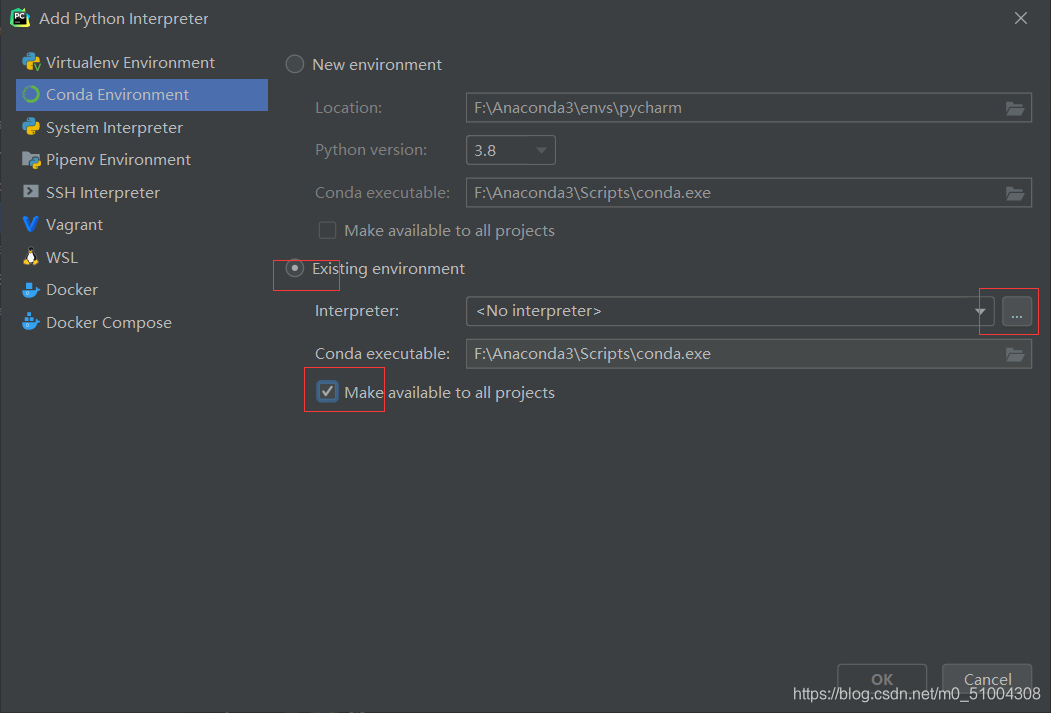The width and height of the screenshot is (1051, 713).
Task: Click the existing environment Conda executable field
Action: tap(749, 354)
